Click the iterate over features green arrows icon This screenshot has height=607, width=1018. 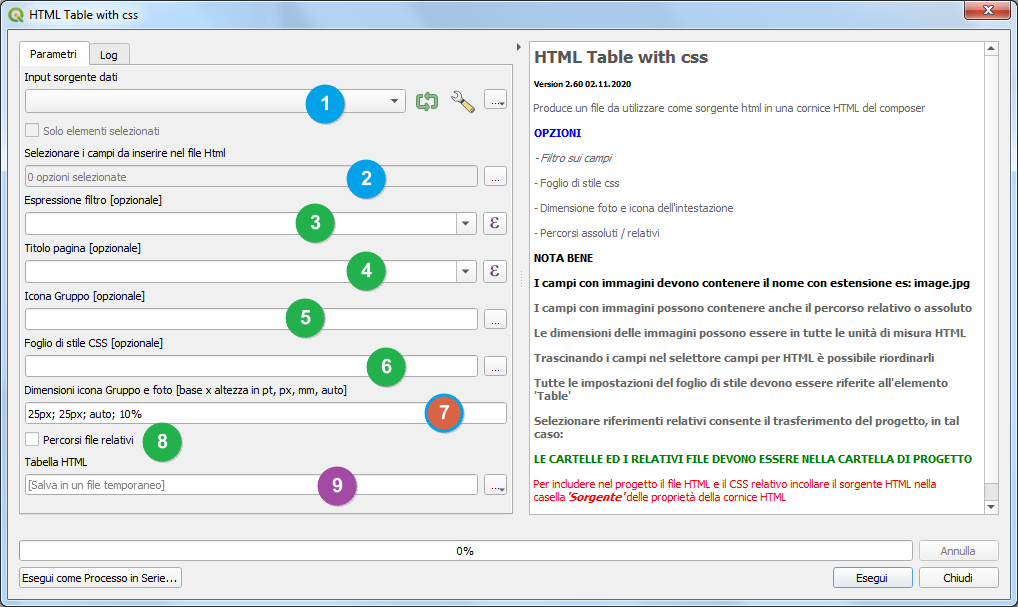coord(427,101)
